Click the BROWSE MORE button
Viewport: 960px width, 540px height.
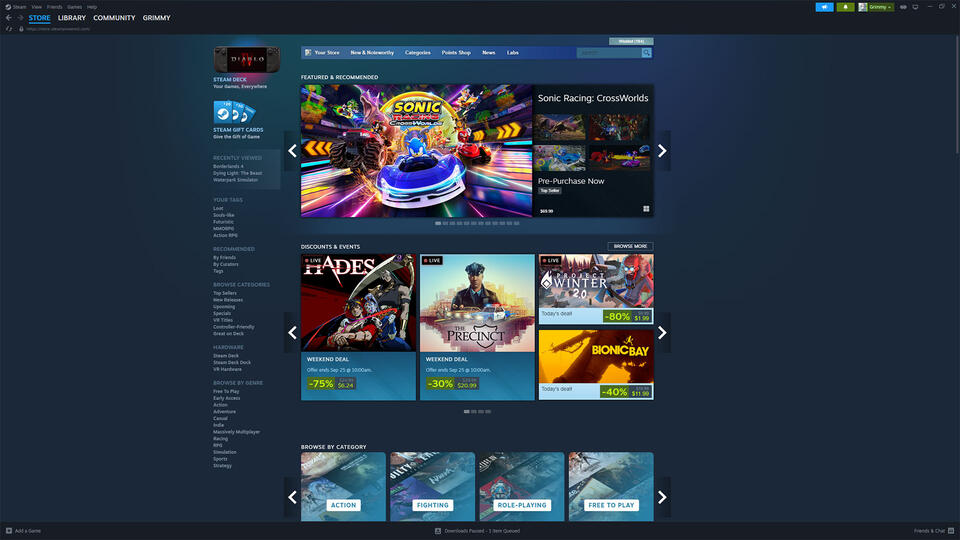pyautogui.click(x=630, y=246)
